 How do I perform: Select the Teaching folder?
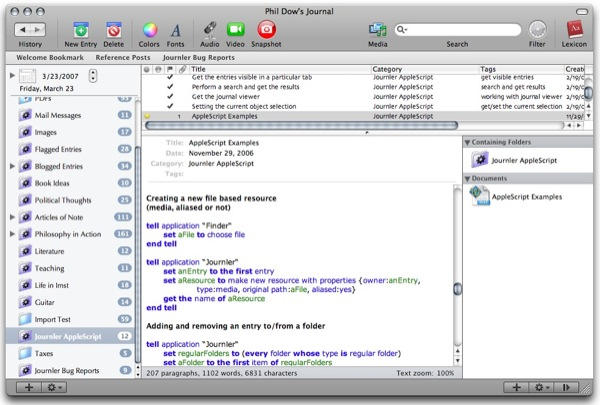pyautogui.click(x=49, y=268)
